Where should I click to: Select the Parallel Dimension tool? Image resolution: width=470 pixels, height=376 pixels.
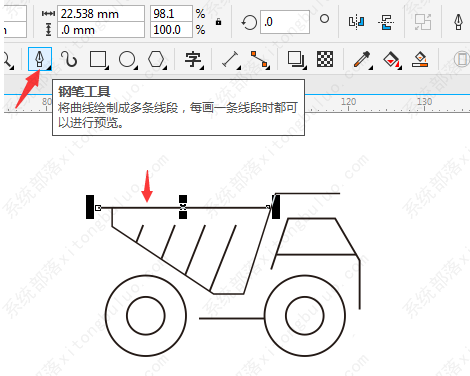(x=230, y=59)
